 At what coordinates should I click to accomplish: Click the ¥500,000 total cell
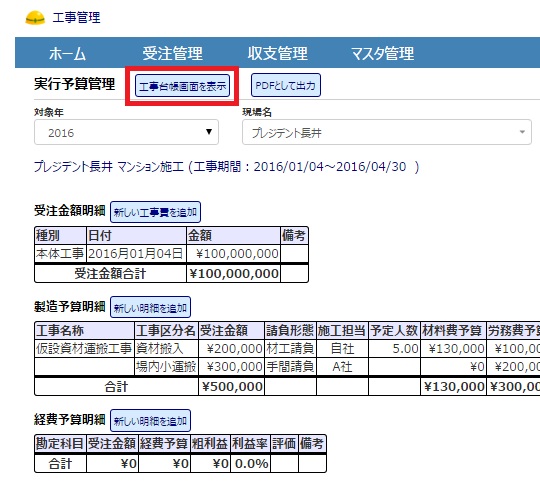(x=231, y=386)
